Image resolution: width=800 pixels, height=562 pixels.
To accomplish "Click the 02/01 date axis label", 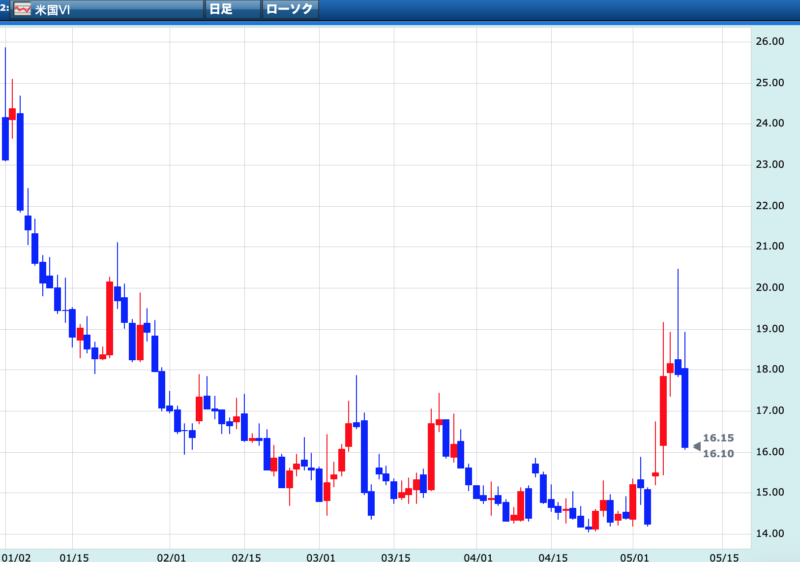I will click(x=171, y=557).
